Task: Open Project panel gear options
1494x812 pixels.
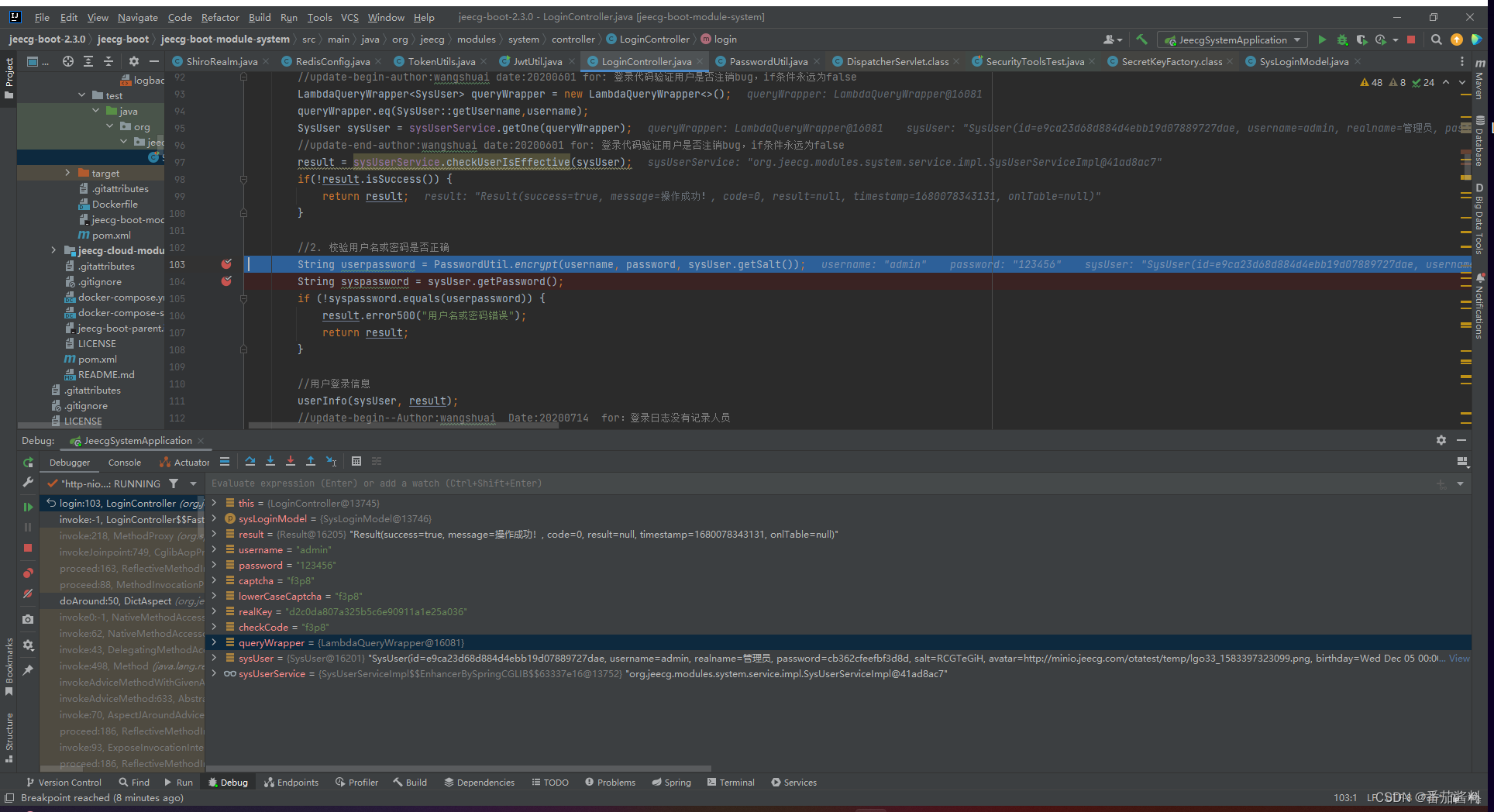Action: [133, 61]
